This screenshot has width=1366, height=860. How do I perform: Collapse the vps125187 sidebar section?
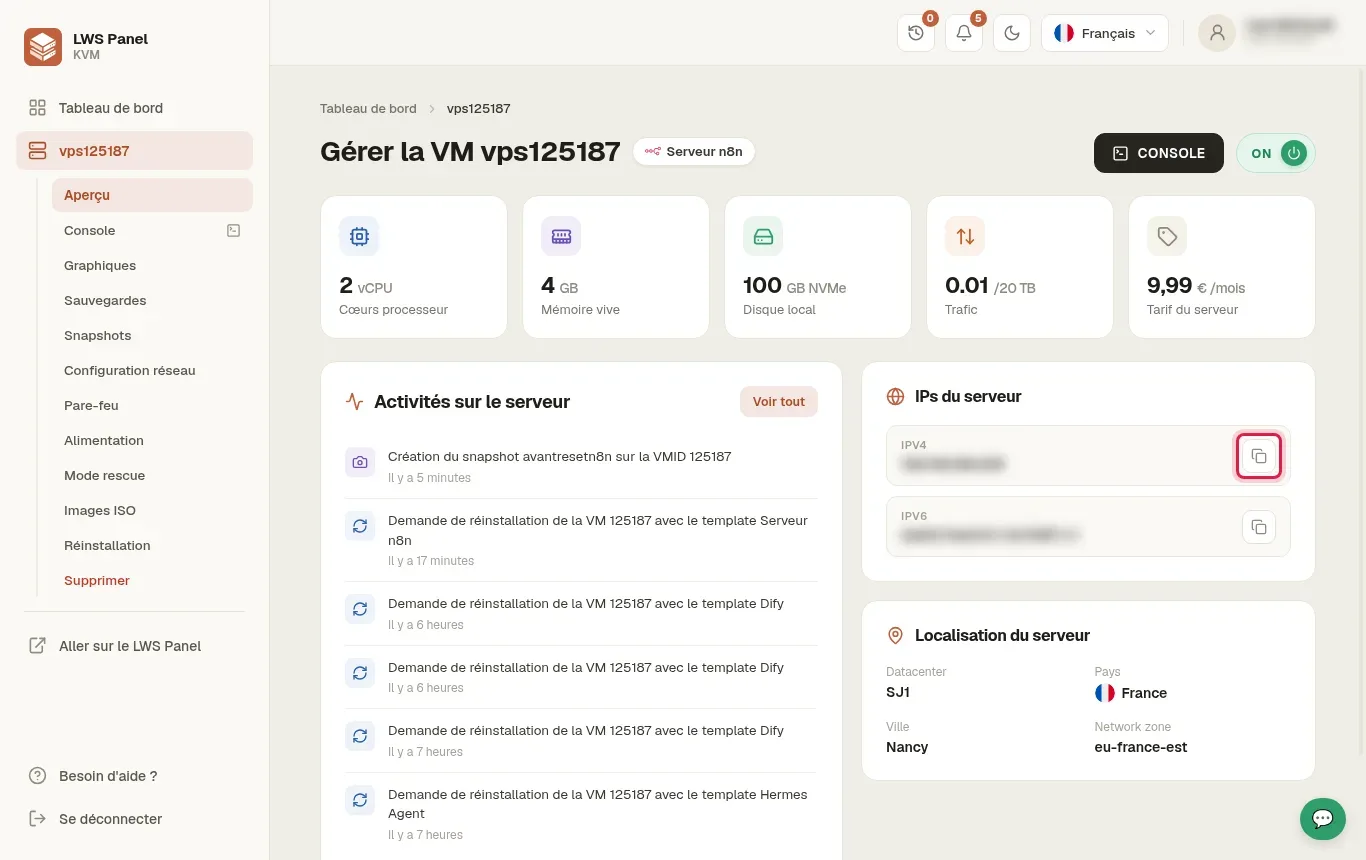pyautogui.click(x=134, y=151)
